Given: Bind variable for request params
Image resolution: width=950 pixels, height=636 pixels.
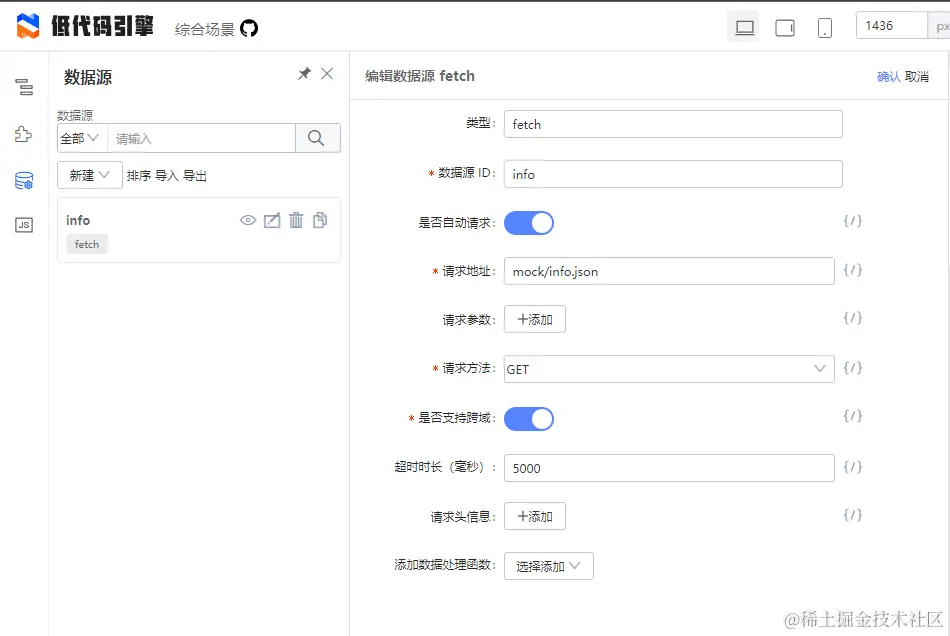Looking at the screenshot, I should [852, 318].
